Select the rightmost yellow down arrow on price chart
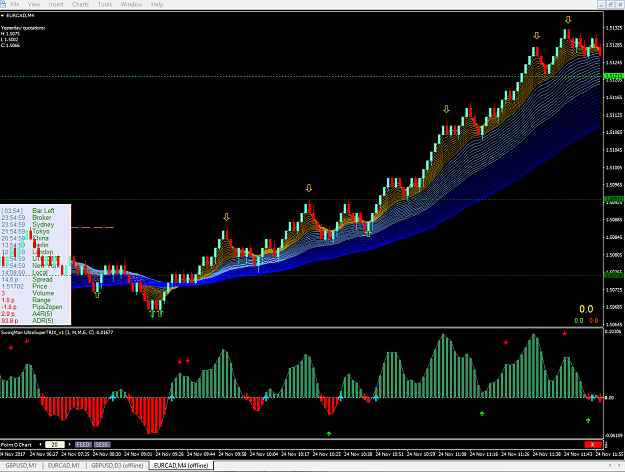 point(568,20)
